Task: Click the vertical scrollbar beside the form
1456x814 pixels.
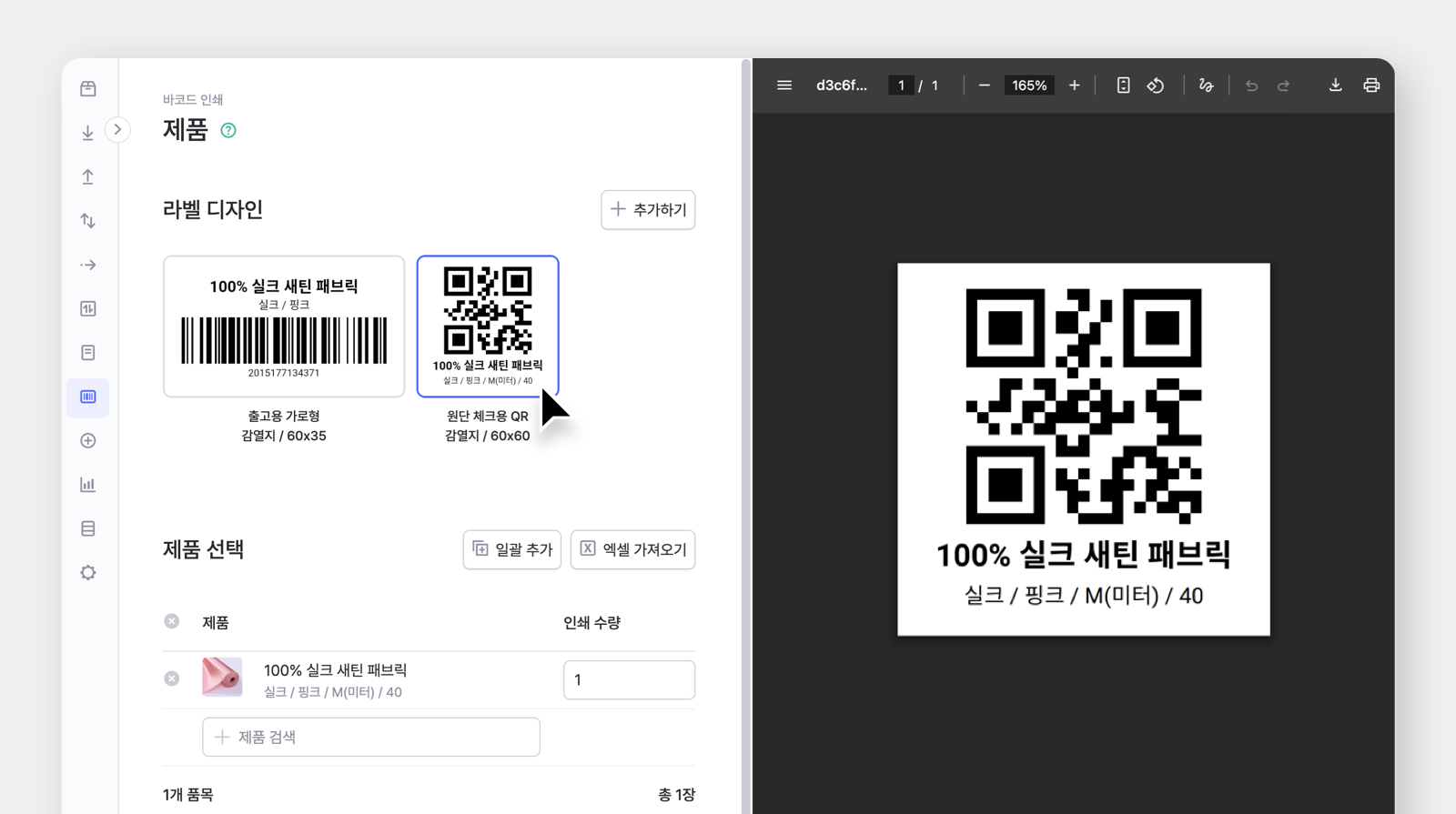Action: pos(746,437)
